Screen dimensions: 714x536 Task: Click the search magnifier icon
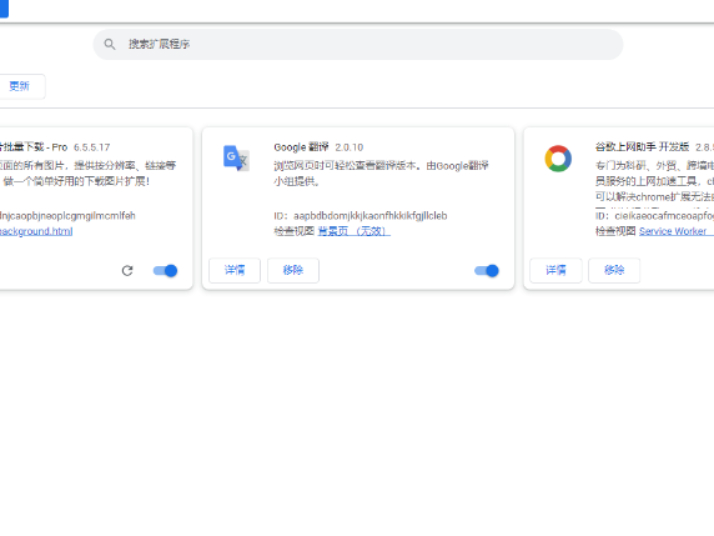pos(109,44)
